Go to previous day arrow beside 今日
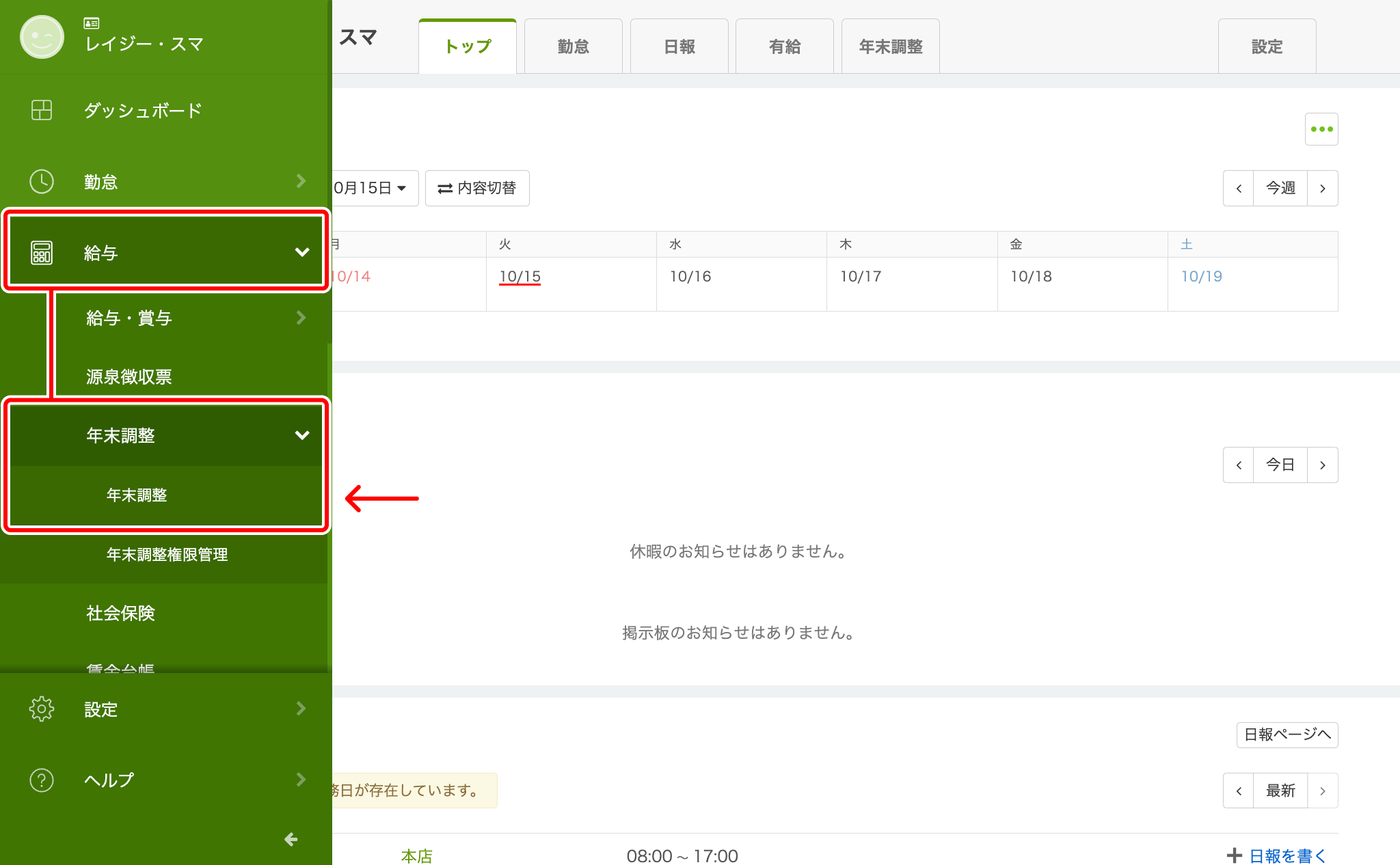Viewport: 1400px width, 865px height. tap(1239, 465)
